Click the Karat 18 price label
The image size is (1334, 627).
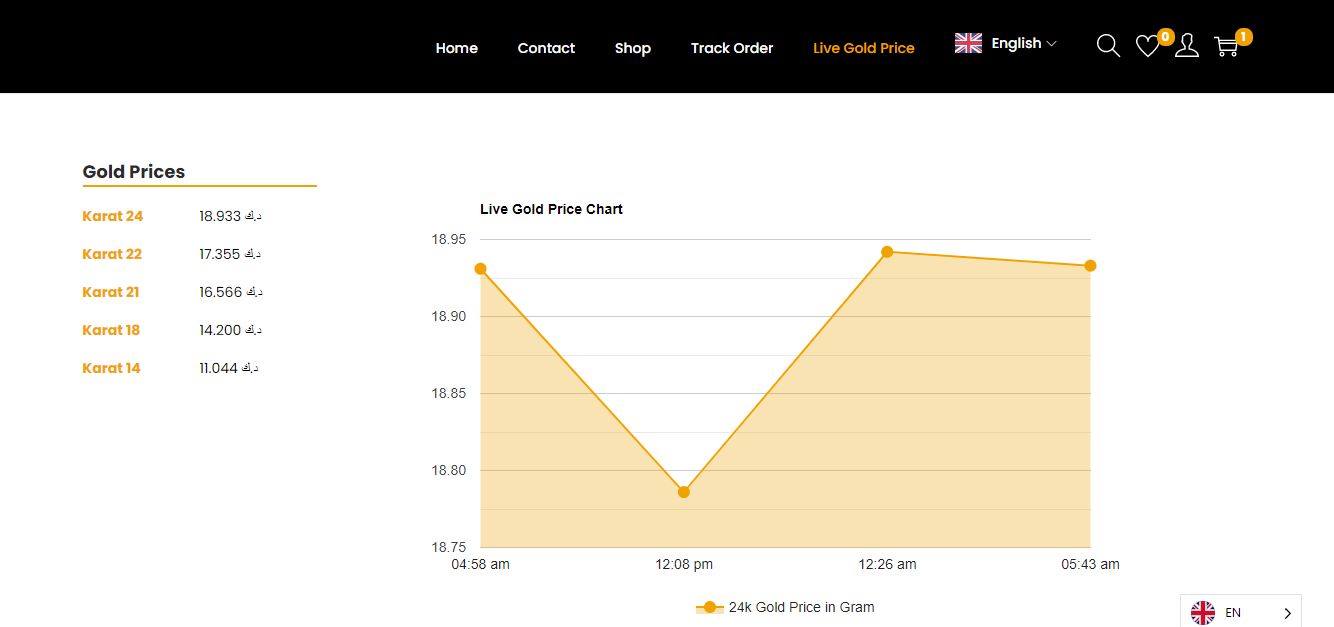[111, 330]
